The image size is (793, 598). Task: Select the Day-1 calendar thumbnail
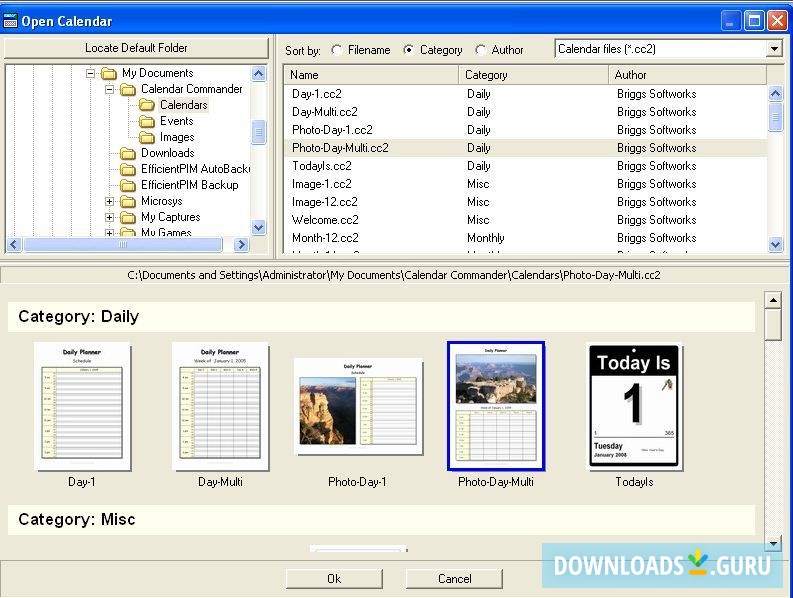tap(82, 406)
